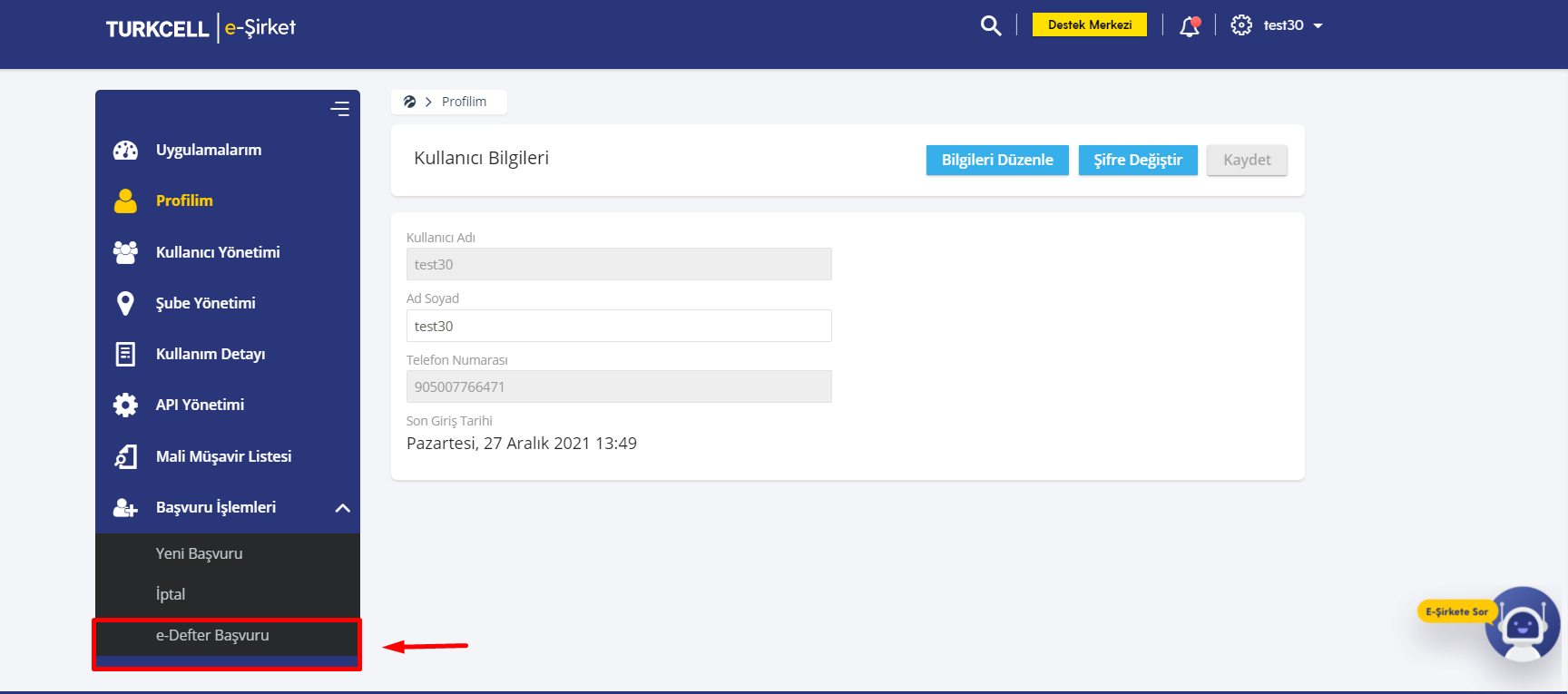Click the Ad Soyad input field
The height and width of the screenshot is (694, 1568).
[619, 326]
